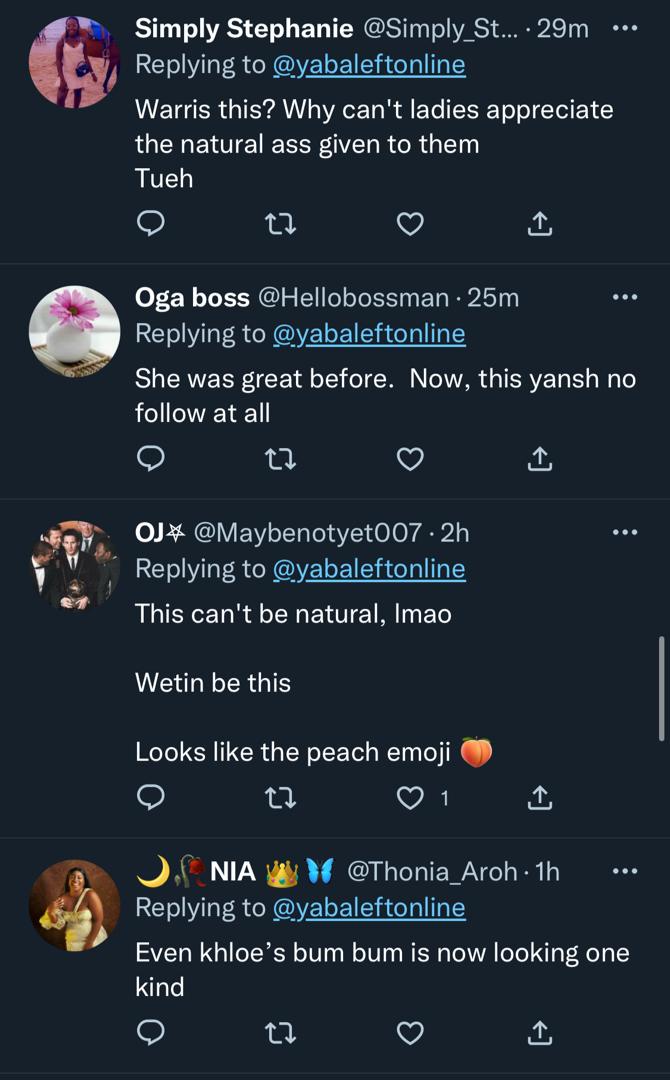Reply to Simply Stephanie's tweet
The image size is (670, 1080).
coord(150,224)
